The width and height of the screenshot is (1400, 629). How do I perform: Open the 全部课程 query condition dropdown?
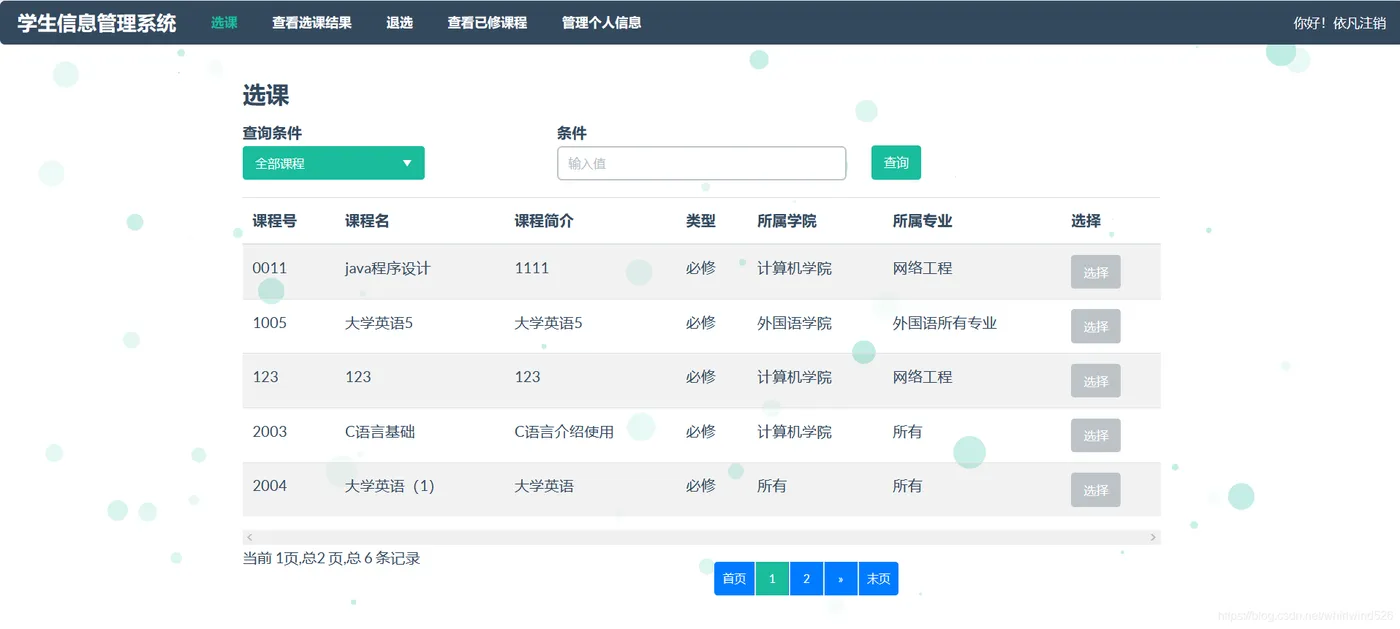click(x=333, y=163)
